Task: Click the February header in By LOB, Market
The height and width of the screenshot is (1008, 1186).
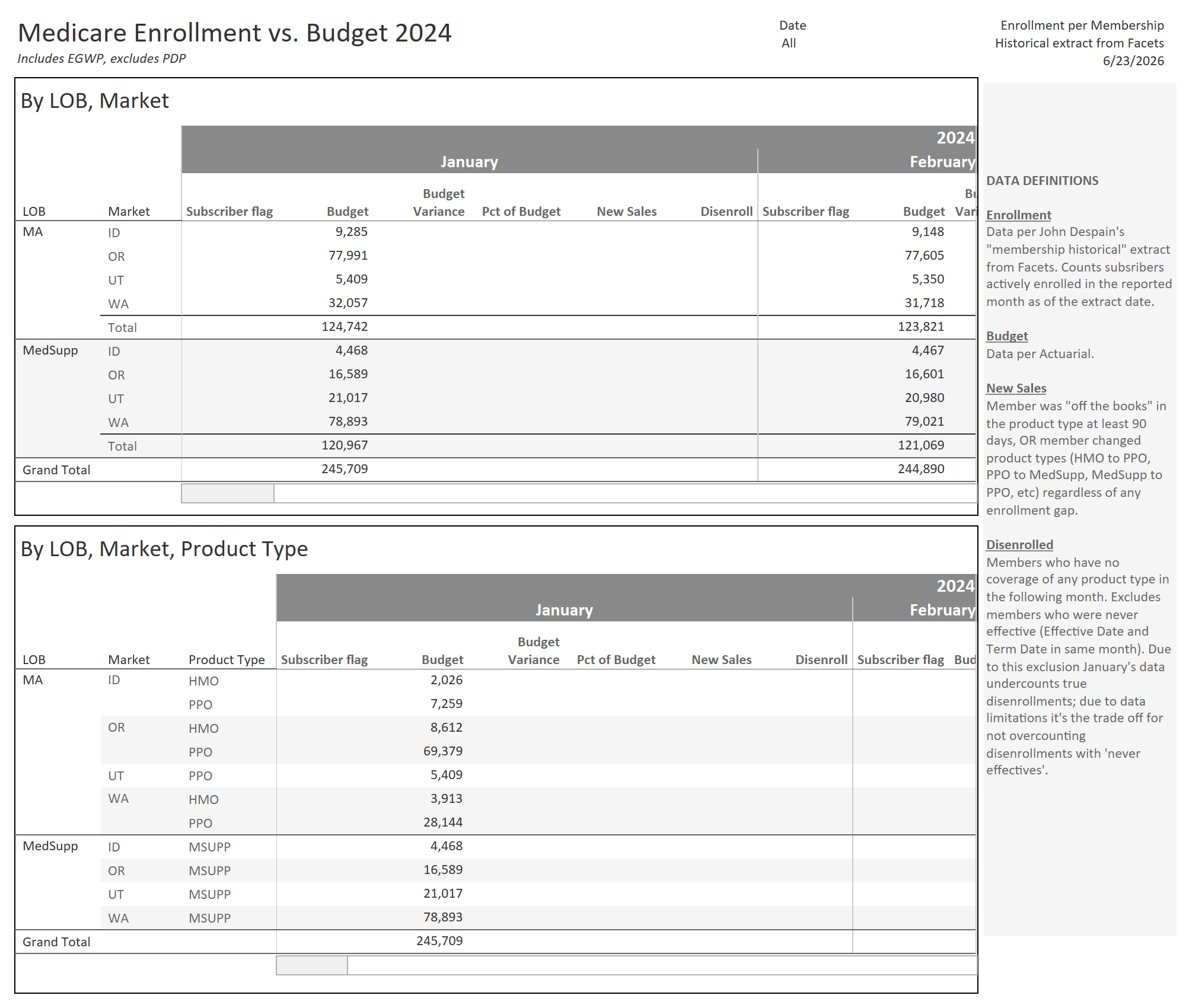Action: pyautogui.click(x=942, y=162)
